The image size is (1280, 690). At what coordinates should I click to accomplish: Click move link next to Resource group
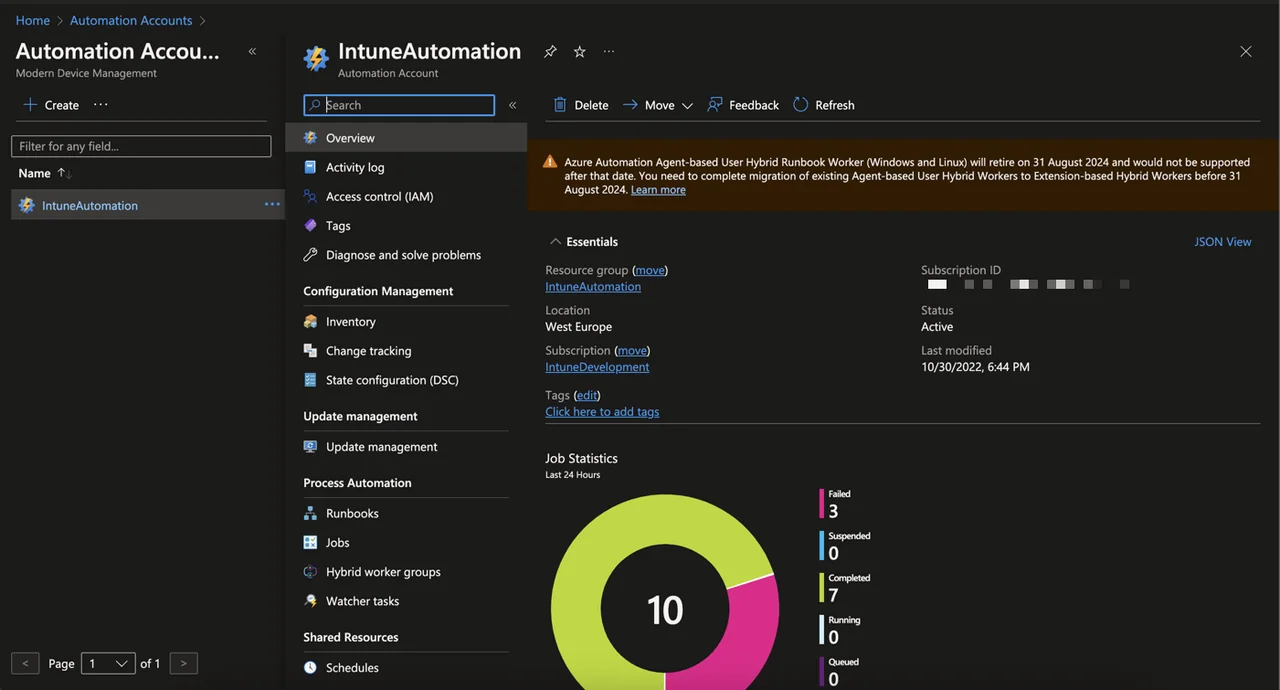pyautogui.click(x=650, y=270)
